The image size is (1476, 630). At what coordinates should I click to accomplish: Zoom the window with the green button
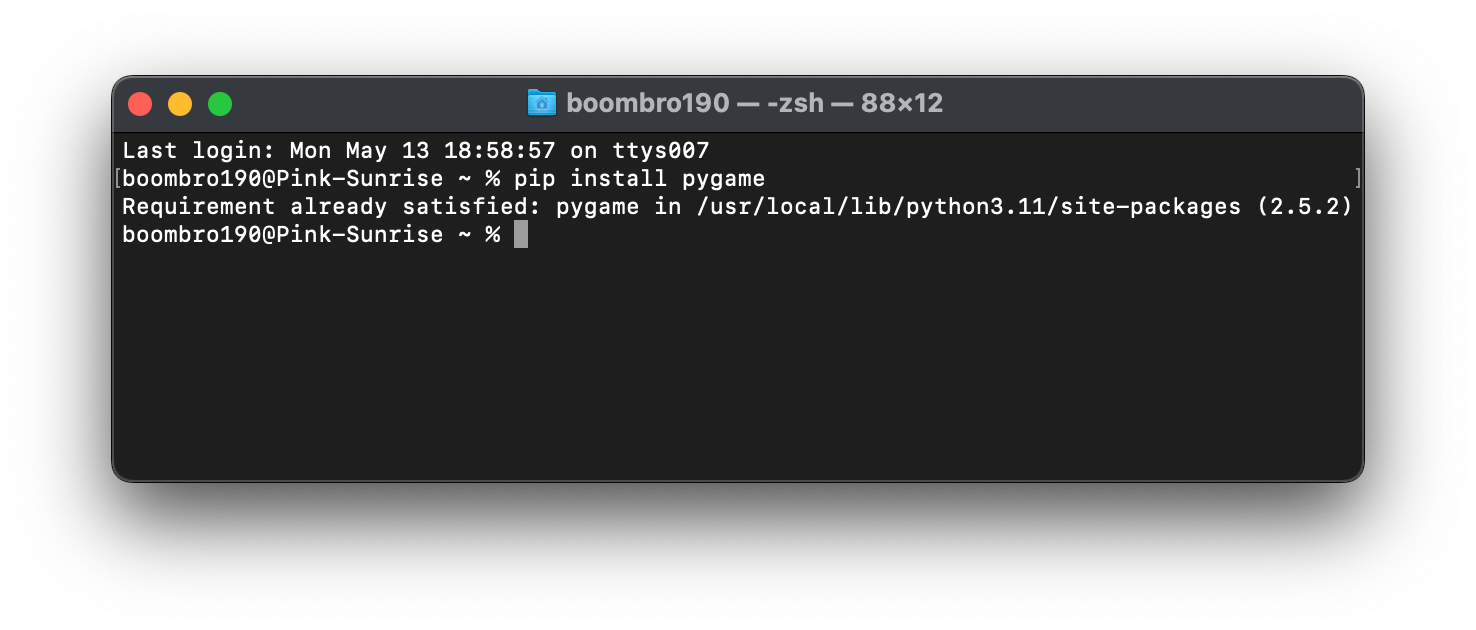click(x=220, y=104)
